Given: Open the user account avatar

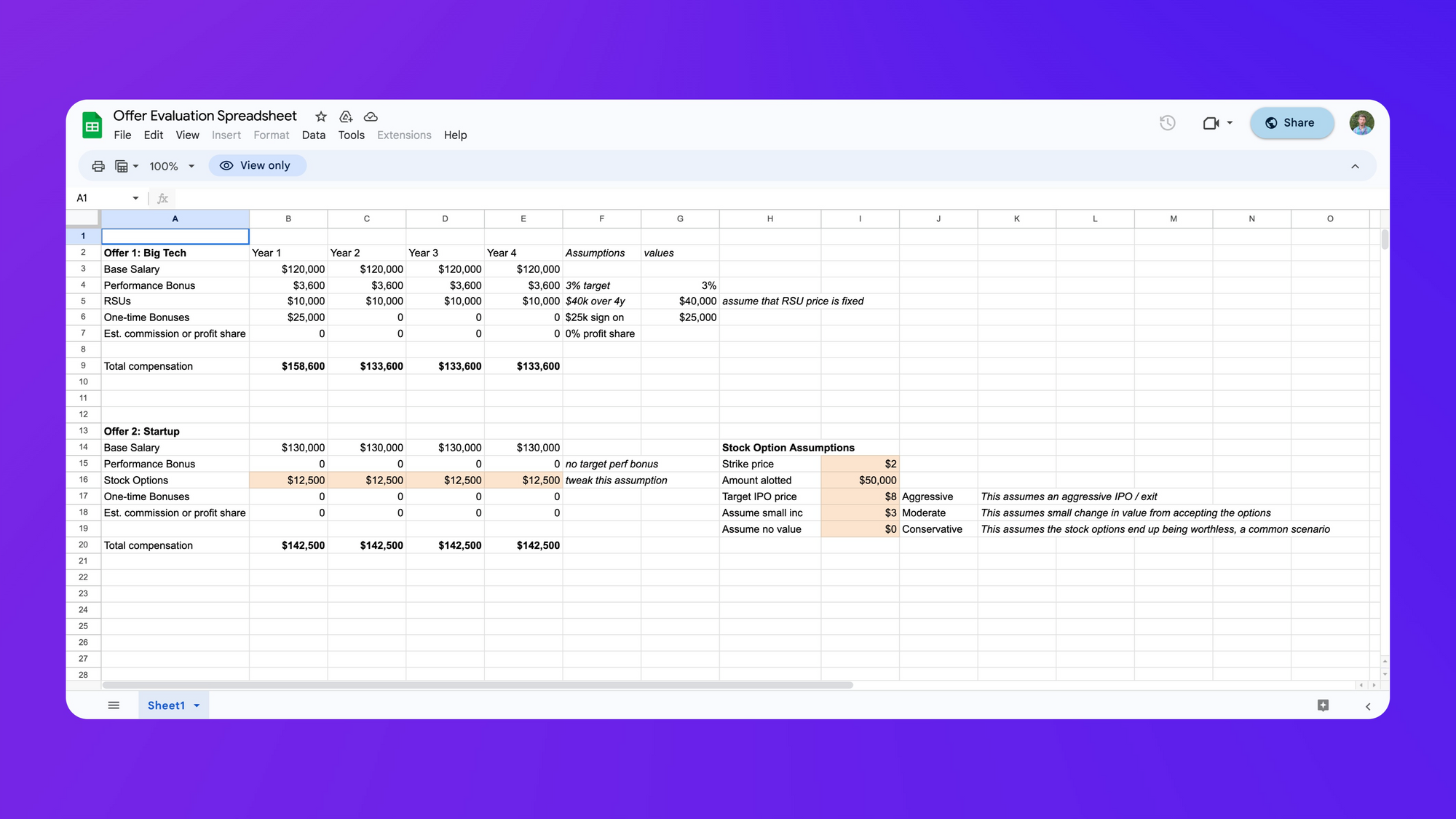Looking at the screenshot, I should (1361, 123).
